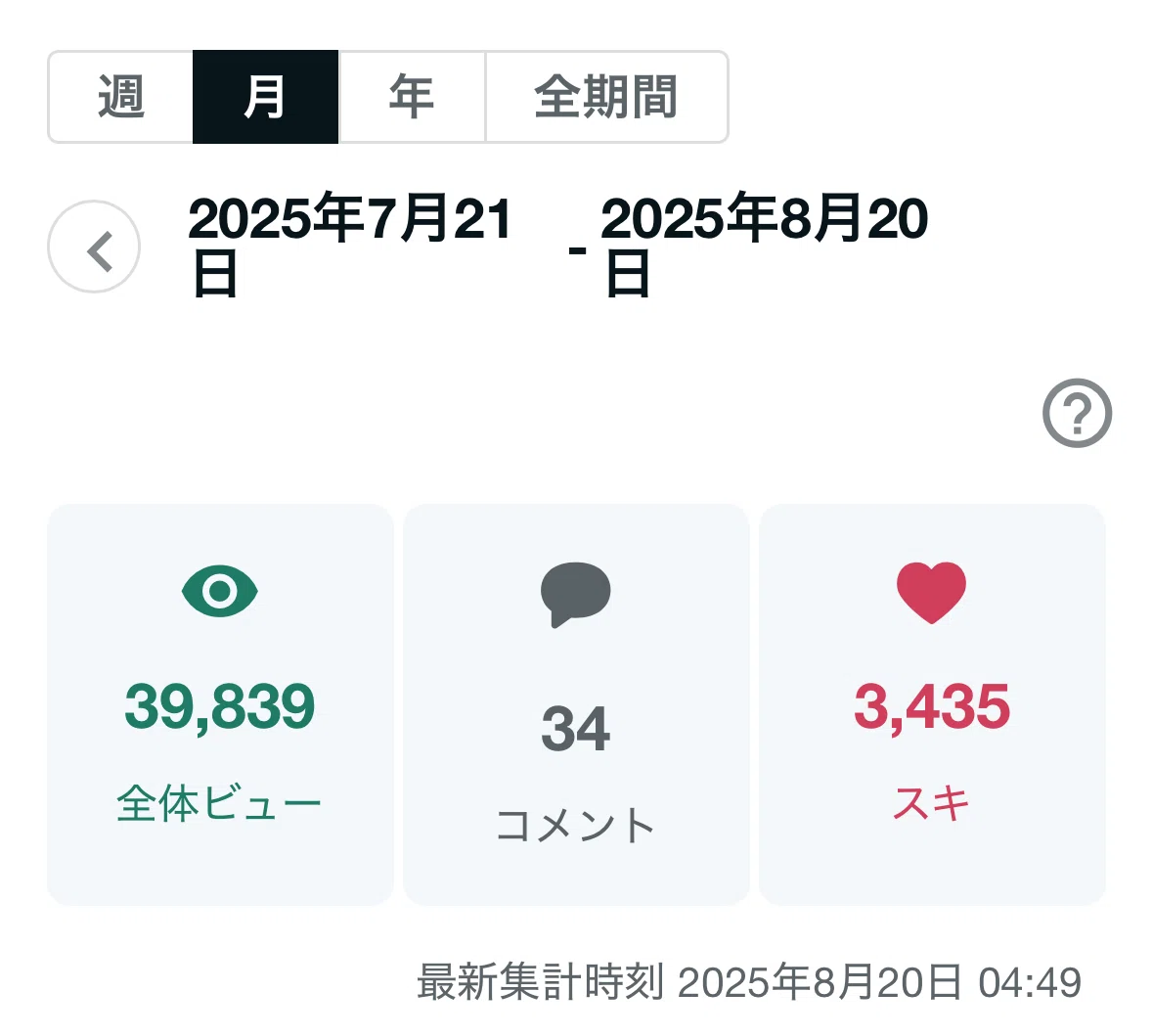Go to previous period with left chevron
The width and height of the screenshot is (1153, 1036).
pos(94,247)
